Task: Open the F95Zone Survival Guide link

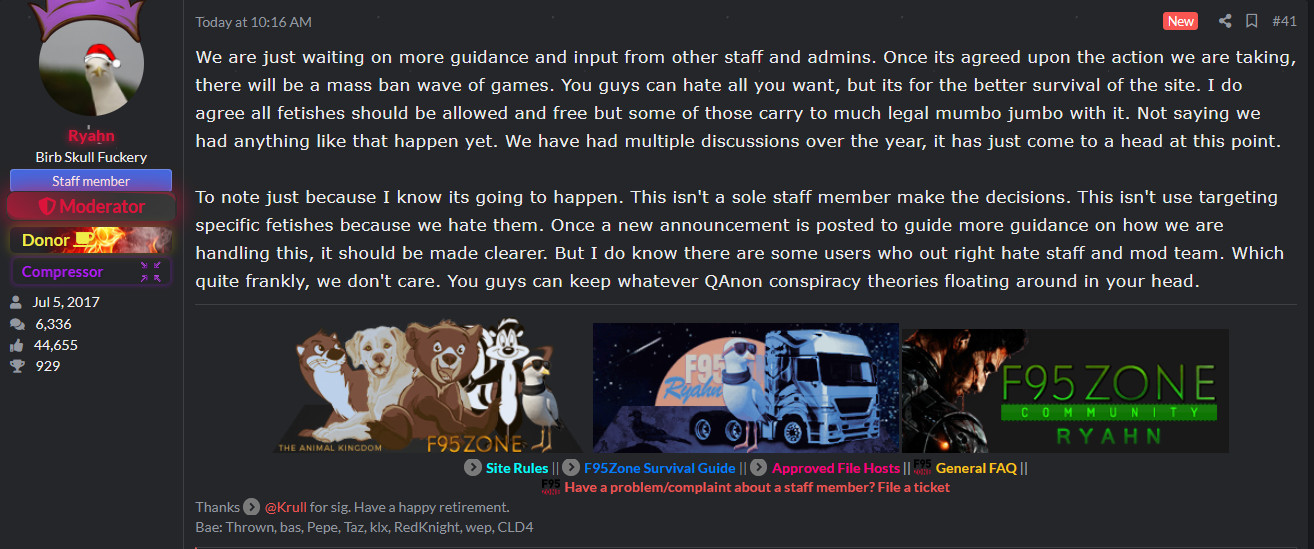Action: 660,468
